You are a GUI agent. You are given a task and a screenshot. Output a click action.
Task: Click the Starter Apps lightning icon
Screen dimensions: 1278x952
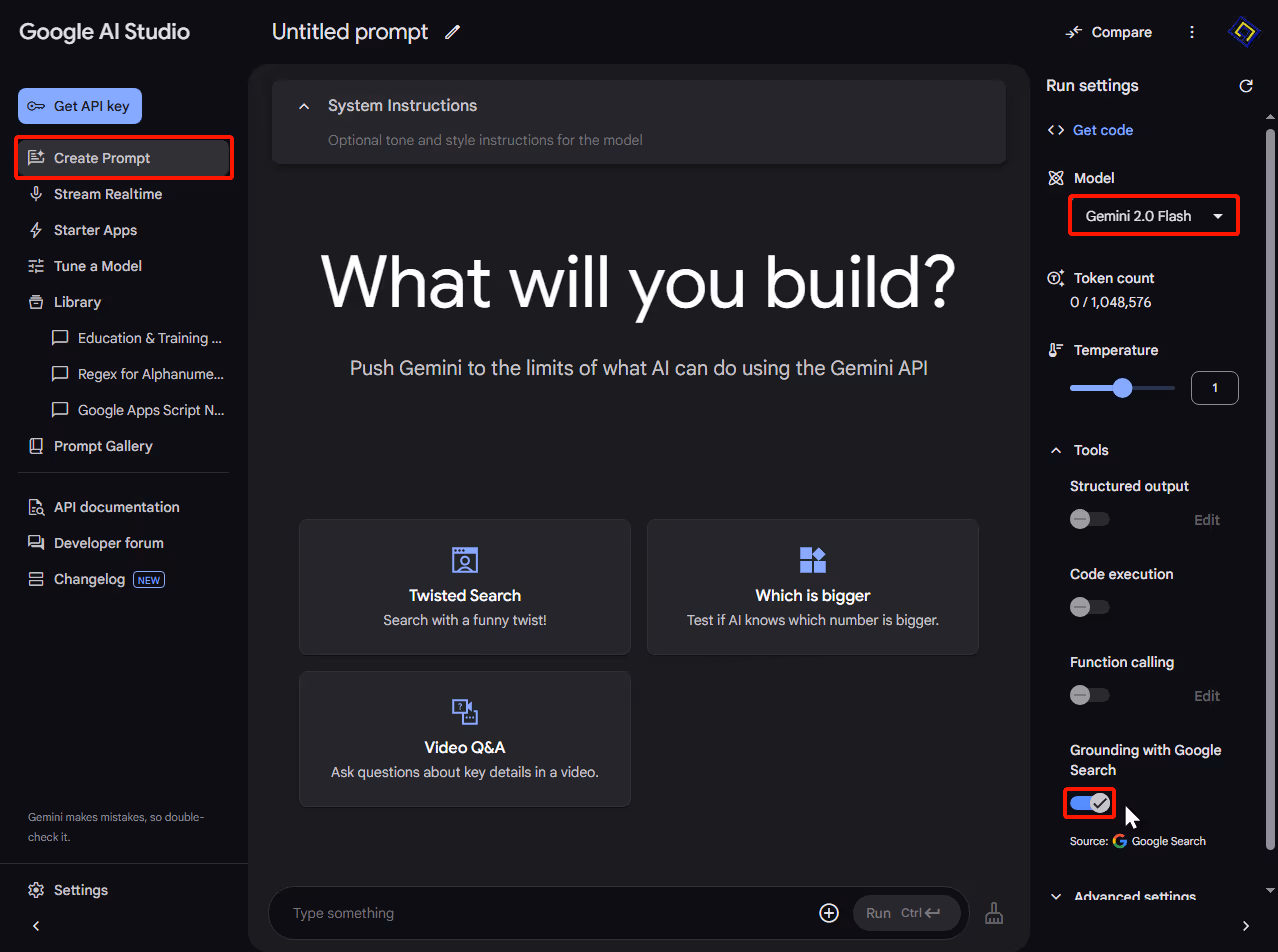[x=36, y=230]
